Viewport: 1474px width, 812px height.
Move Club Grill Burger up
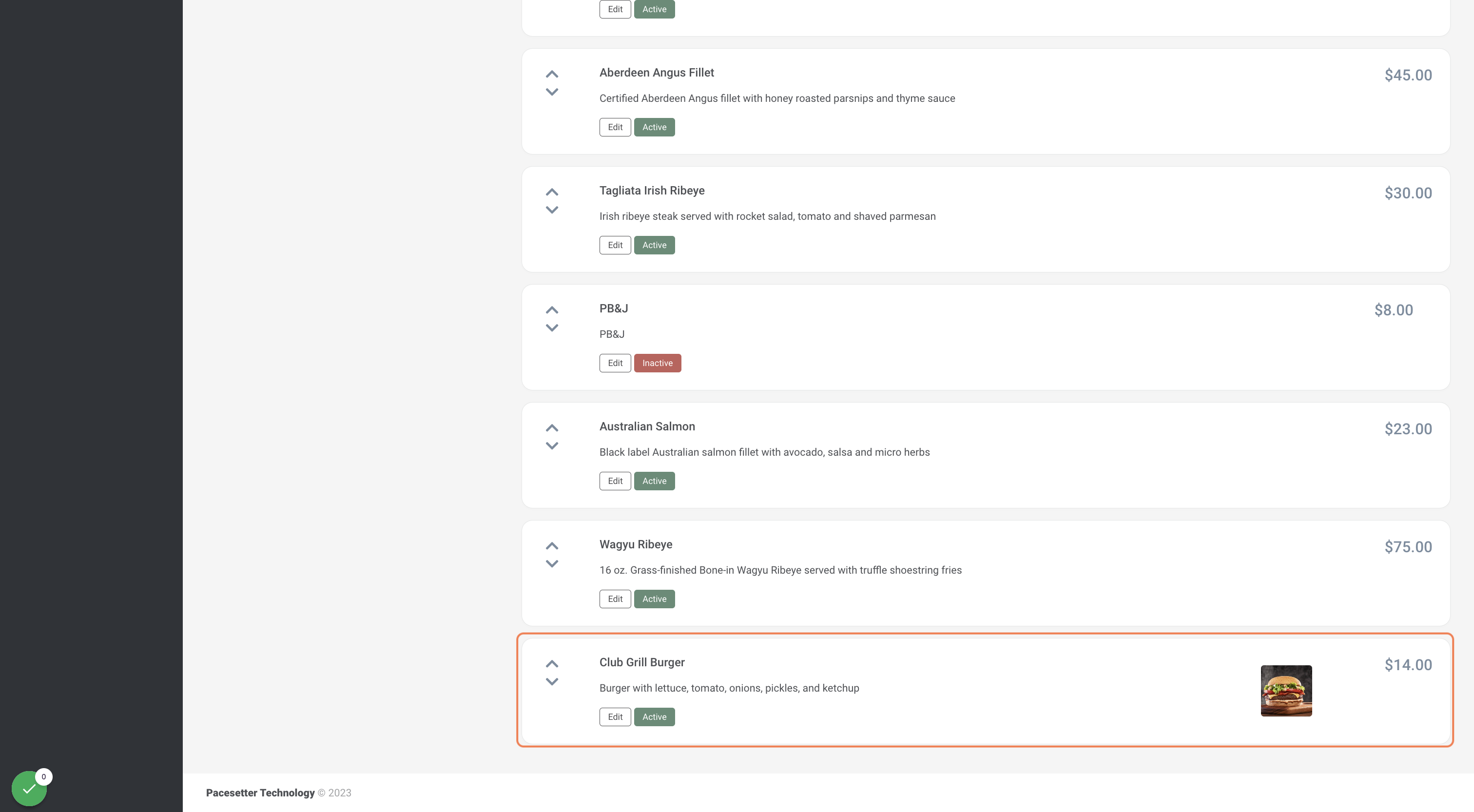pos(552,664)
